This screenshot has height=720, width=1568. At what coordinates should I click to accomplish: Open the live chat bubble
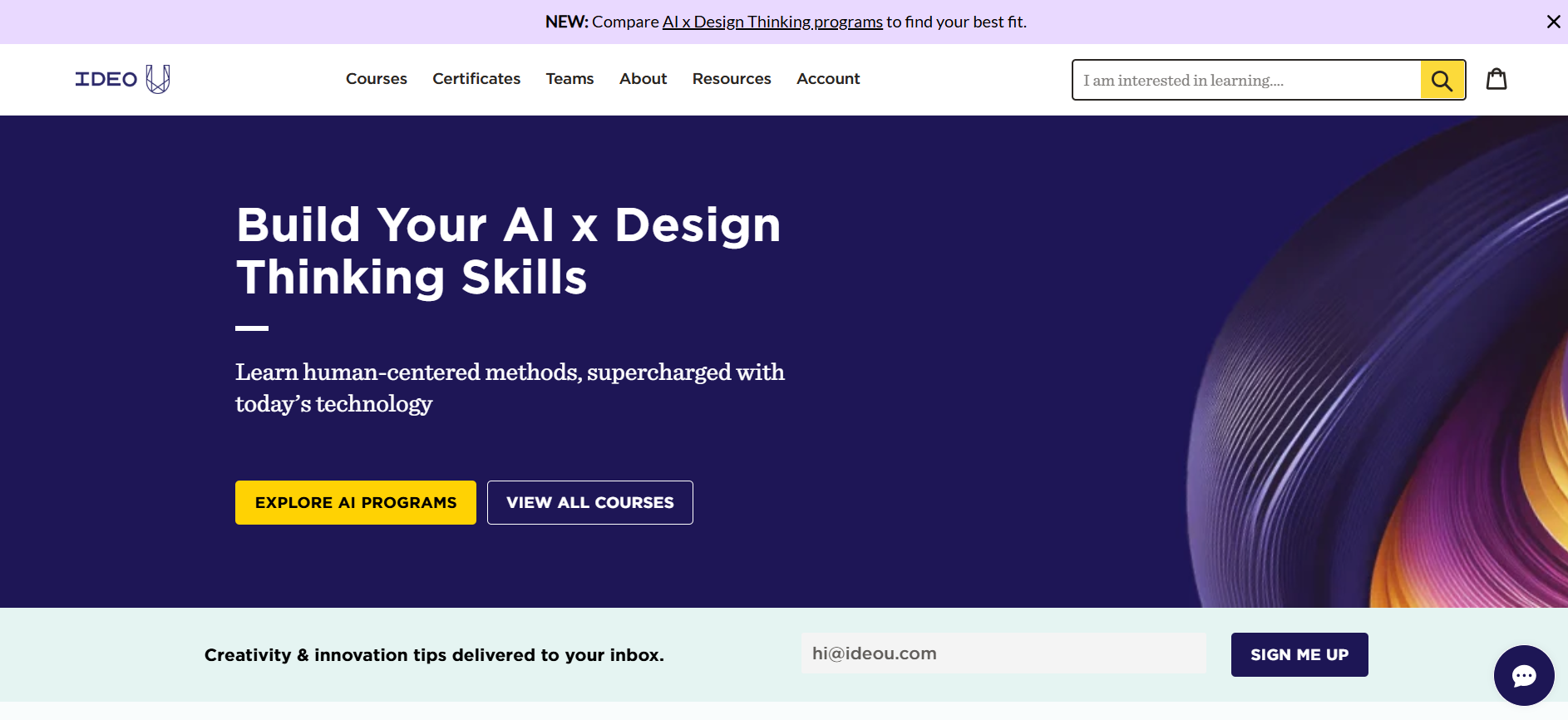pos(1523,675)
